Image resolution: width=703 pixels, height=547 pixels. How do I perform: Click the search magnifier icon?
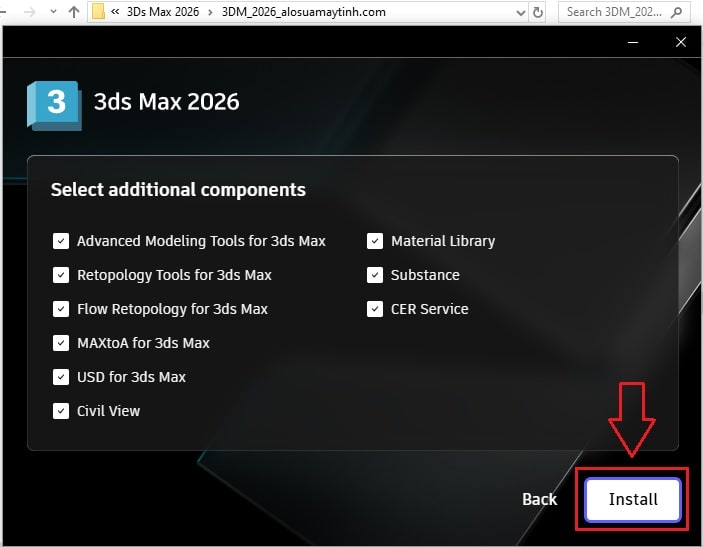coord(677,12)
